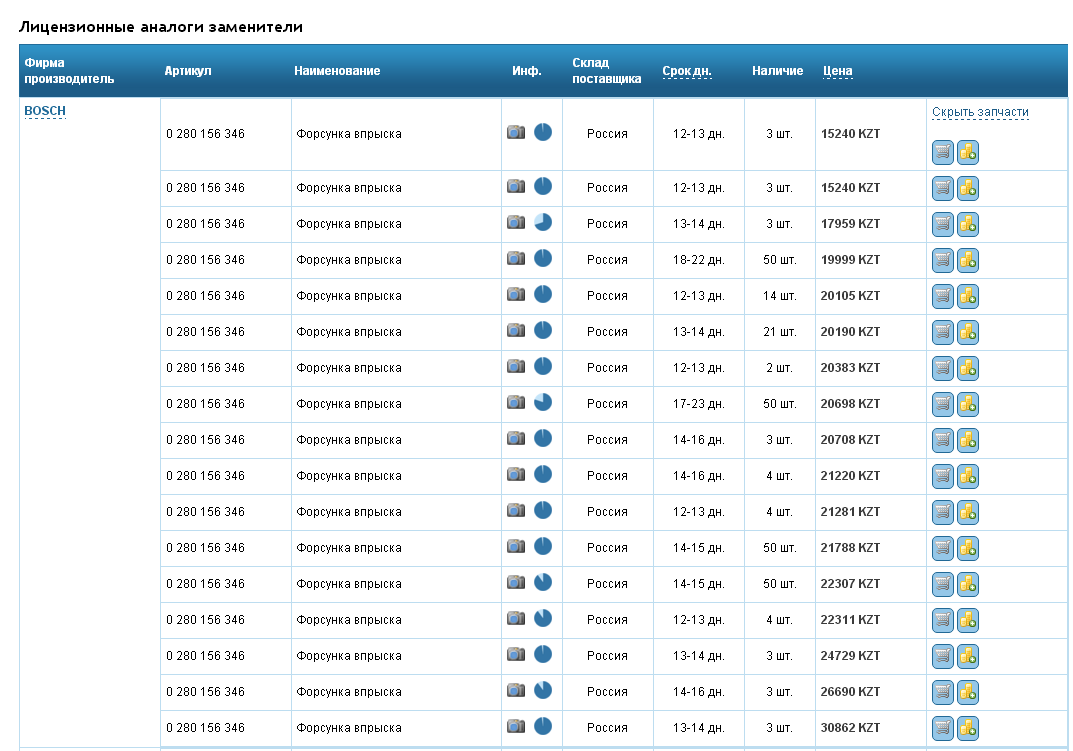Add the 21788 KZT item to cart
This screenshot has width=1073, height=751.
pos(942,548)
